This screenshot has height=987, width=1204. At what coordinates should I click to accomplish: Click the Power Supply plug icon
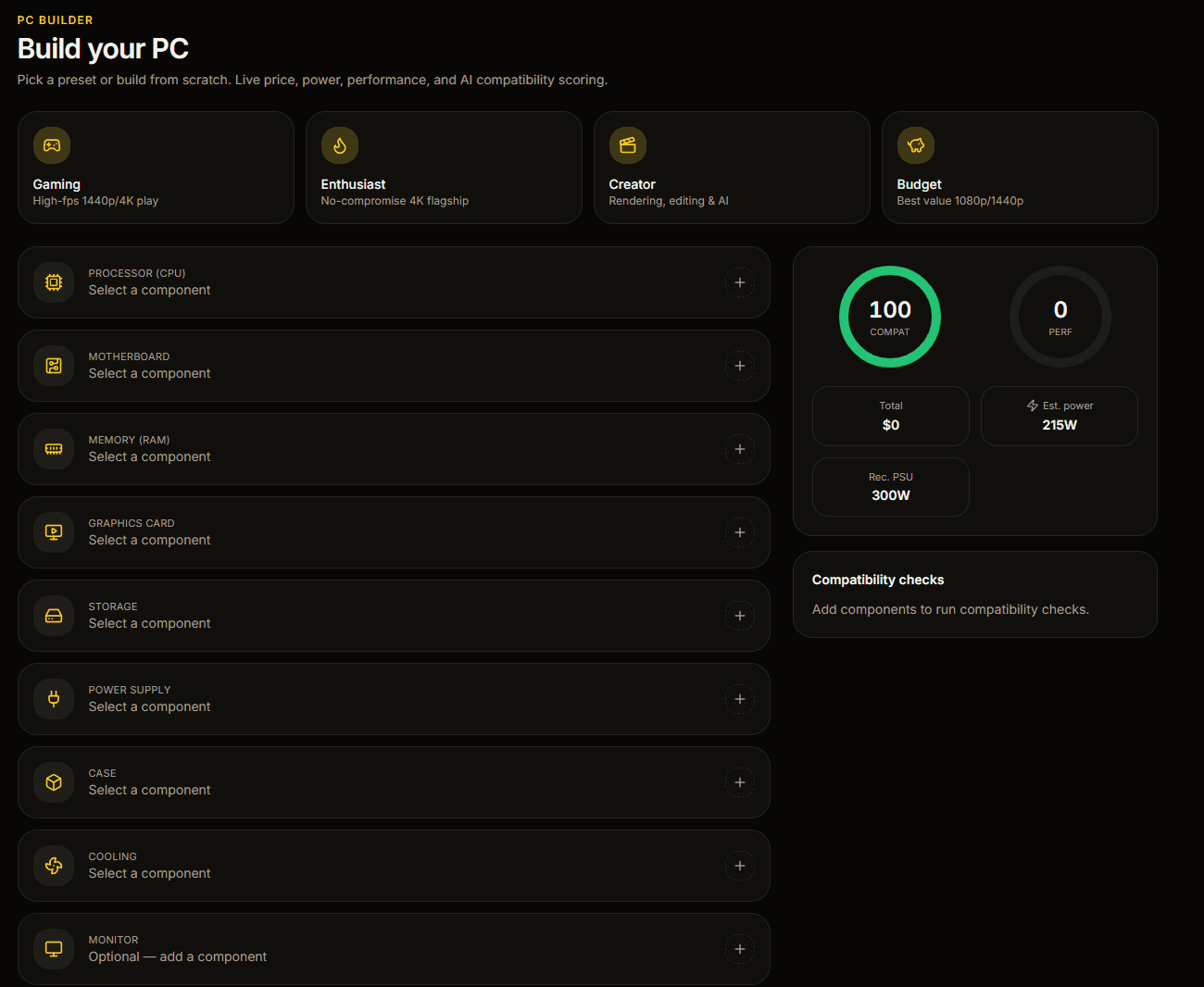pyautogui.click(x=54, y=699)
